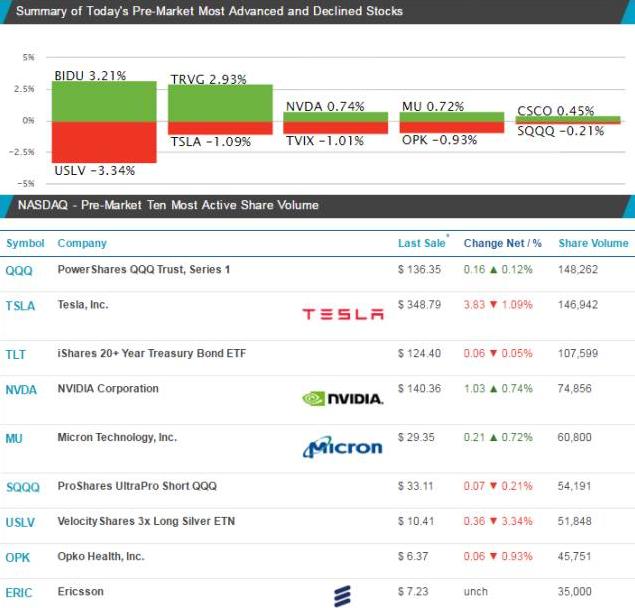Open the TSLA symbol link
The height and width of the screenshot is (608, 635).
20,306
